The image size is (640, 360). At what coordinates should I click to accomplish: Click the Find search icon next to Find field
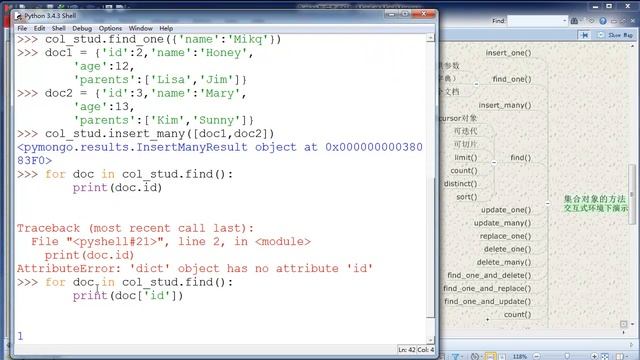coord(574,20)
